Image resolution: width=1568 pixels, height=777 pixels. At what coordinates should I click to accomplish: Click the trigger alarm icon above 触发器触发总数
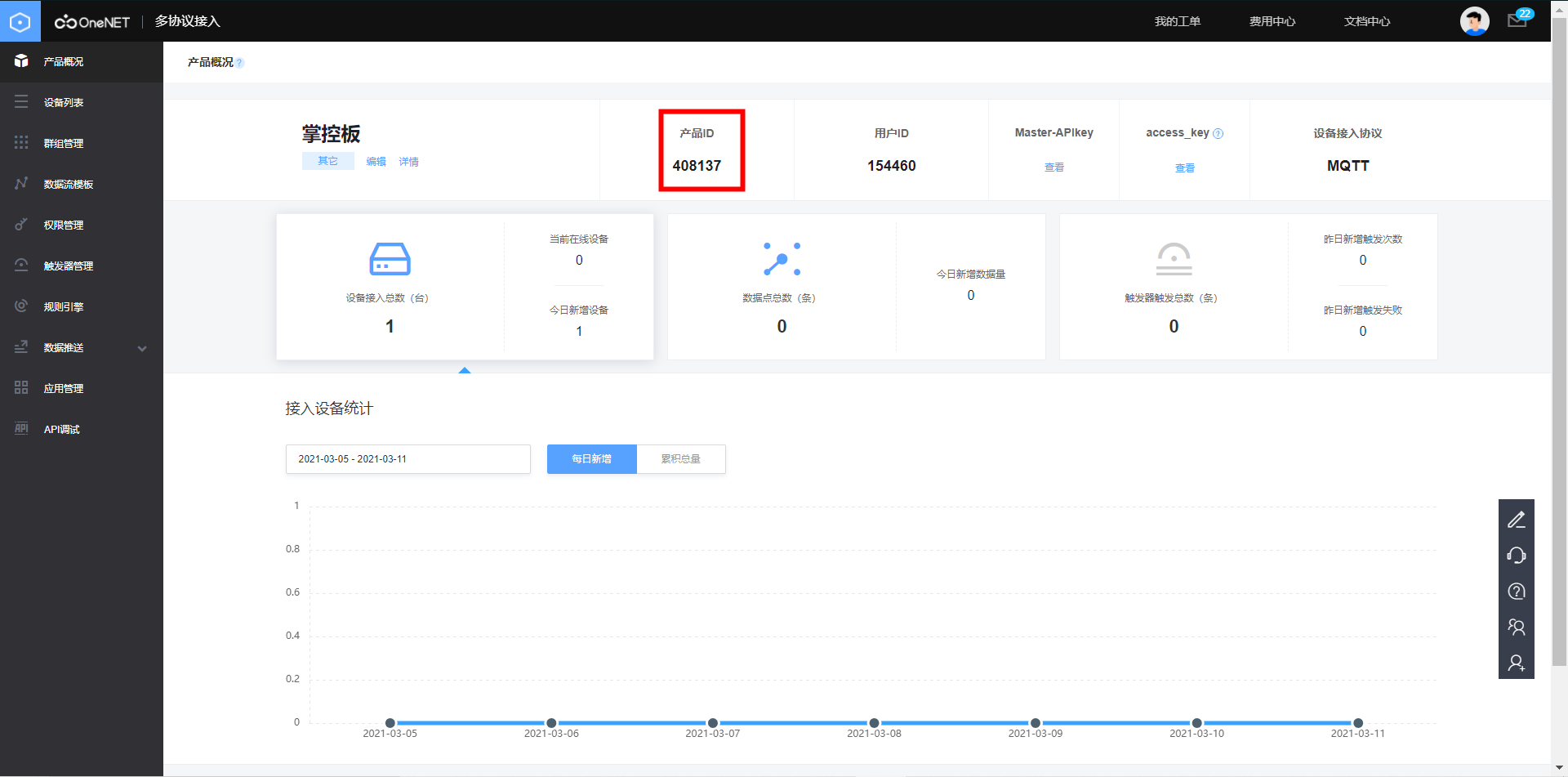pyautogui.click(x=1174, y=258)
